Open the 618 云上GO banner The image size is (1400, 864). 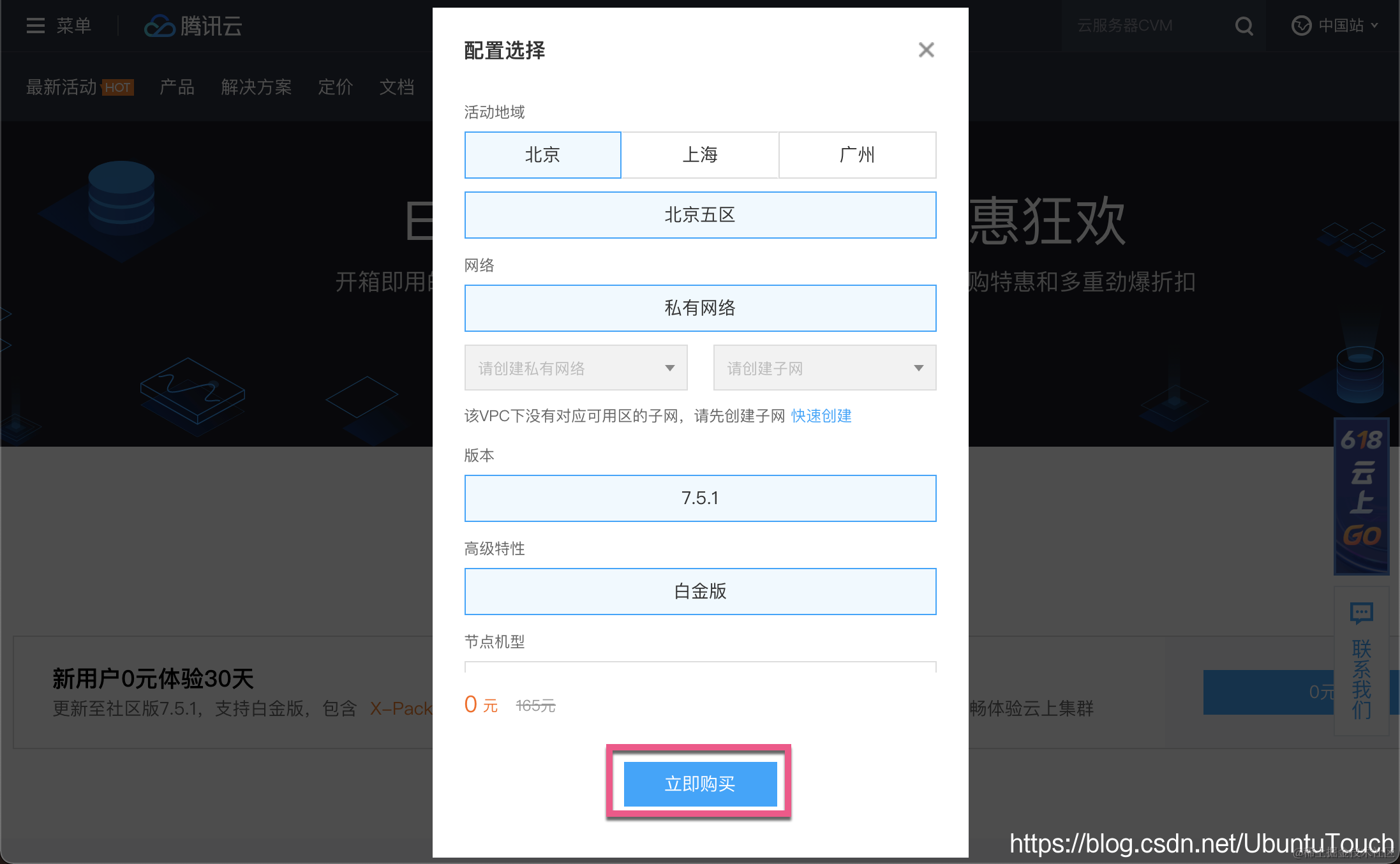pyautogui.click(x=1361, y=496)
